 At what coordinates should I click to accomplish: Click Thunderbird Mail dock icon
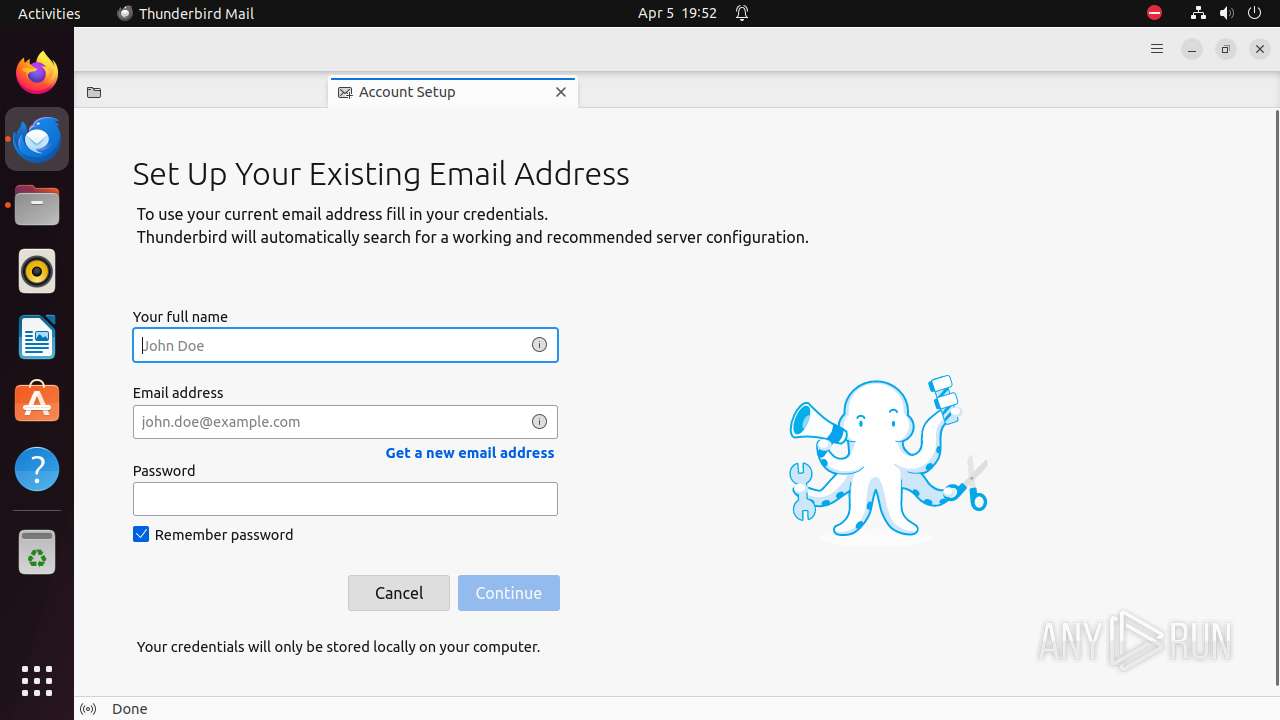pos(37,139)
